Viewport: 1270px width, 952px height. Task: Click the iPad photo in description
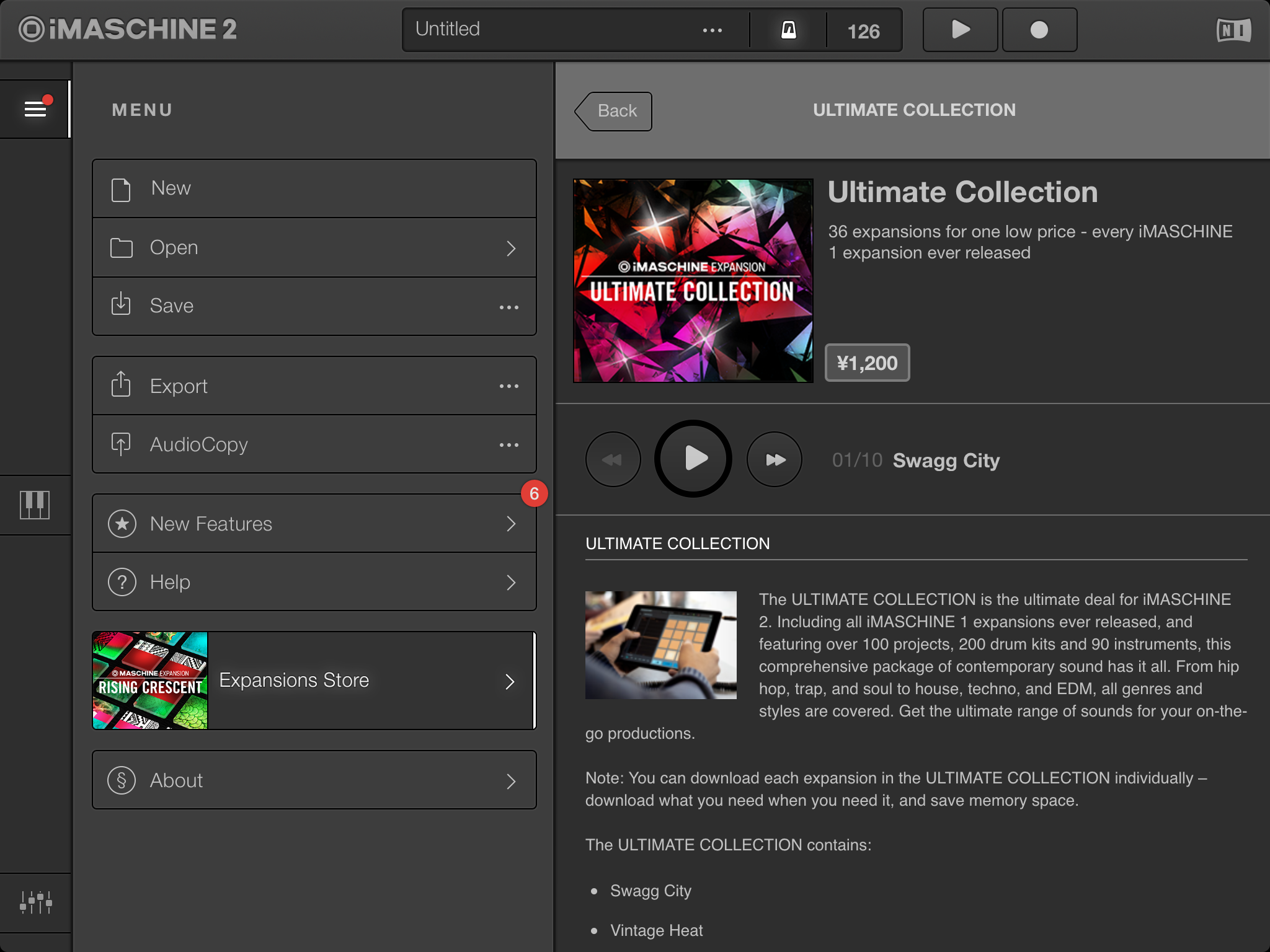click(x=661, y=645)
